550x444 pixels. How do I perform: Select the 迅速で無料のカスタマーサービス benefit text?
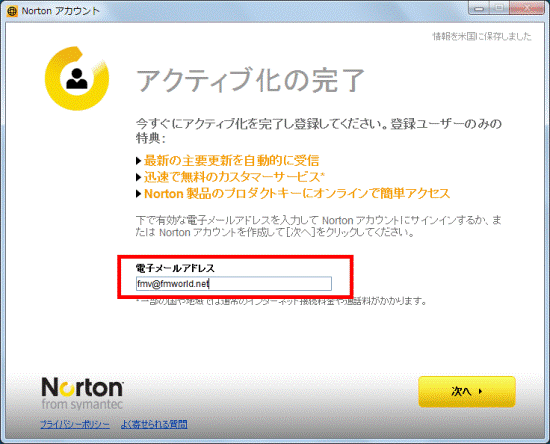point(234,177)
